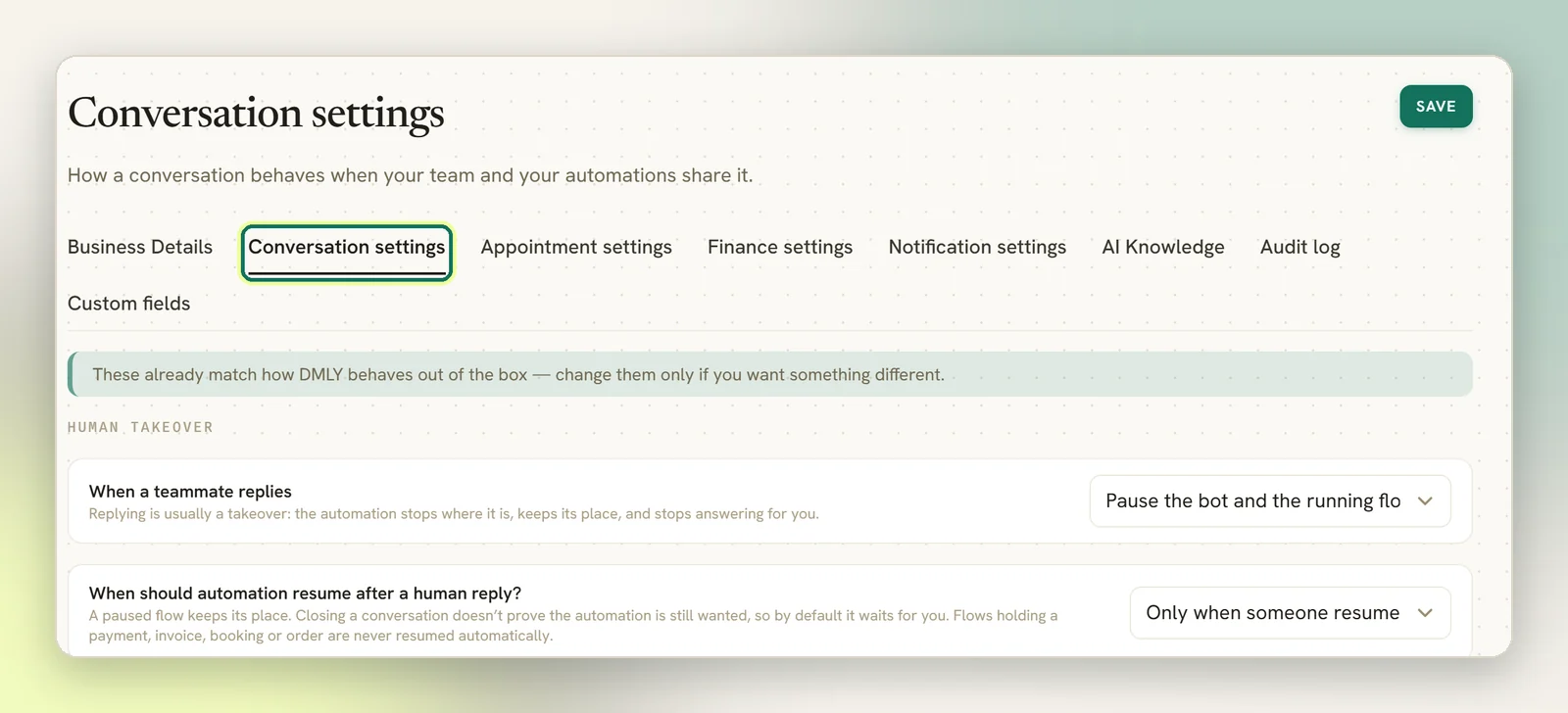Click the 'When a teammate replies' label
The image size is (1568, 713).
click(190, 492)
